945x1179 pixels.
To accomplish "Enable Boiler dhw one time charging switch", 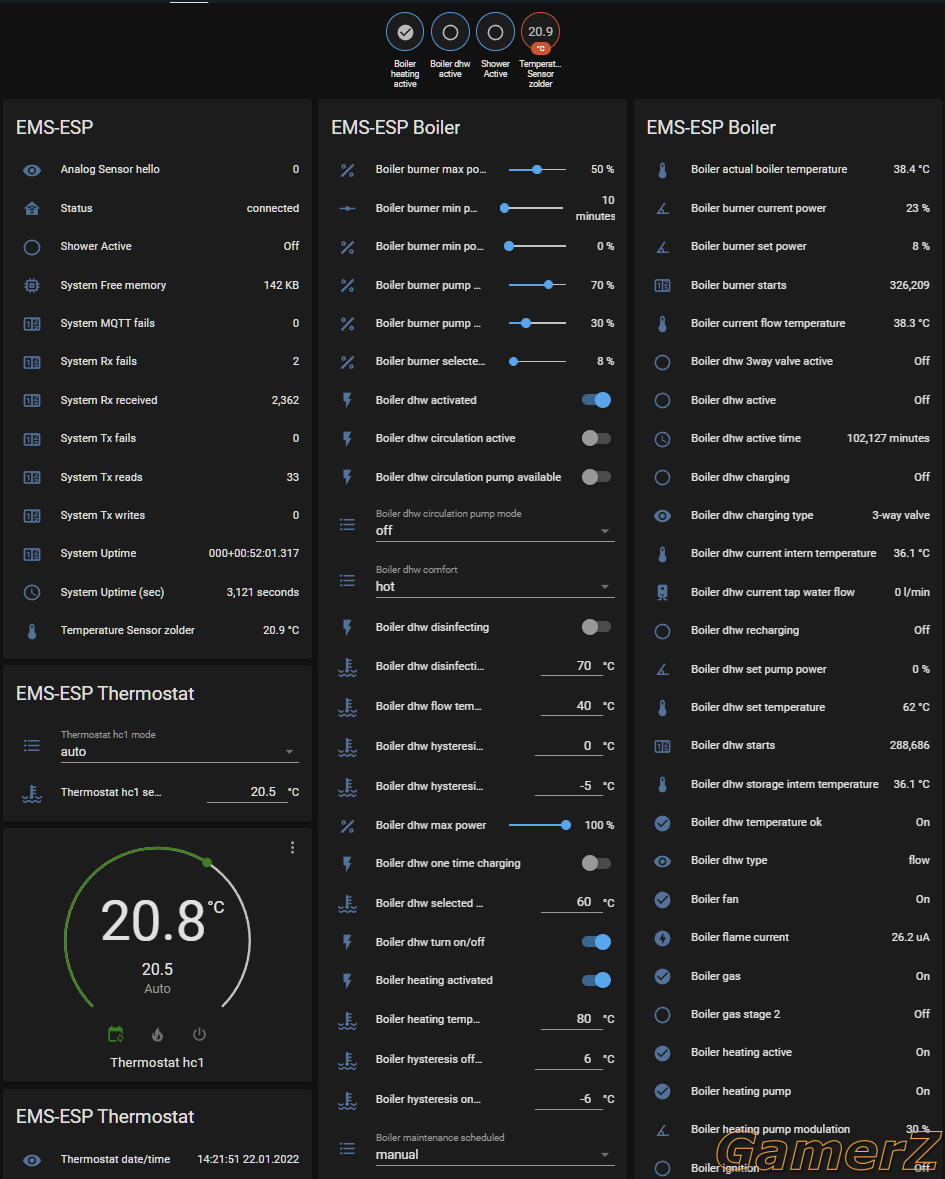I will click(x=596, y=863).
